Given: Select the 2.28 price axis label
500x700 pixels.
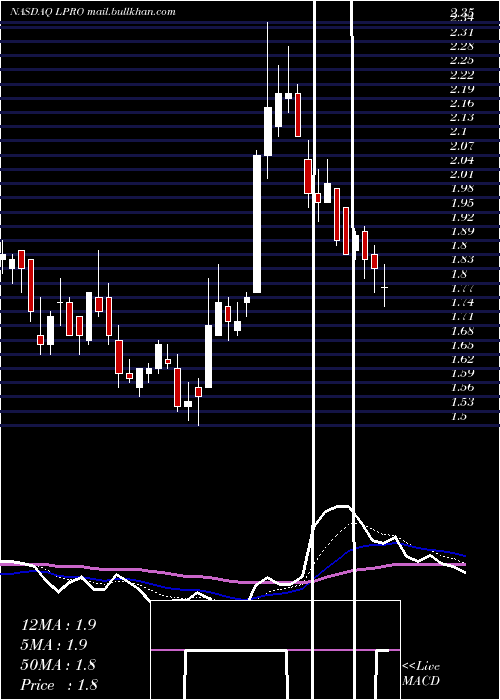Looking at the screenshot, I should point(462,46).
